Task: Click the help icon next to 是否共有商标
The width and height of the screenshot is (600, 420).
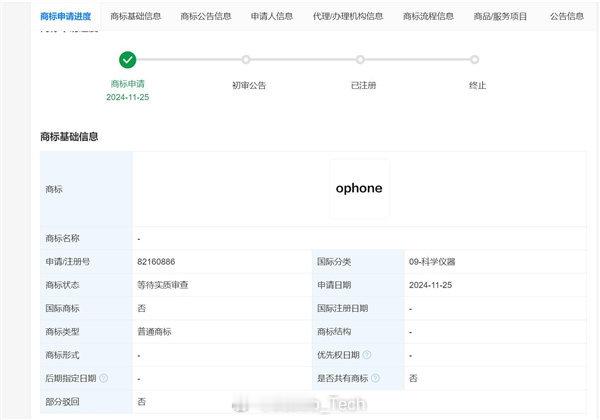Action: pyautogui.click(x=375, y=378)
